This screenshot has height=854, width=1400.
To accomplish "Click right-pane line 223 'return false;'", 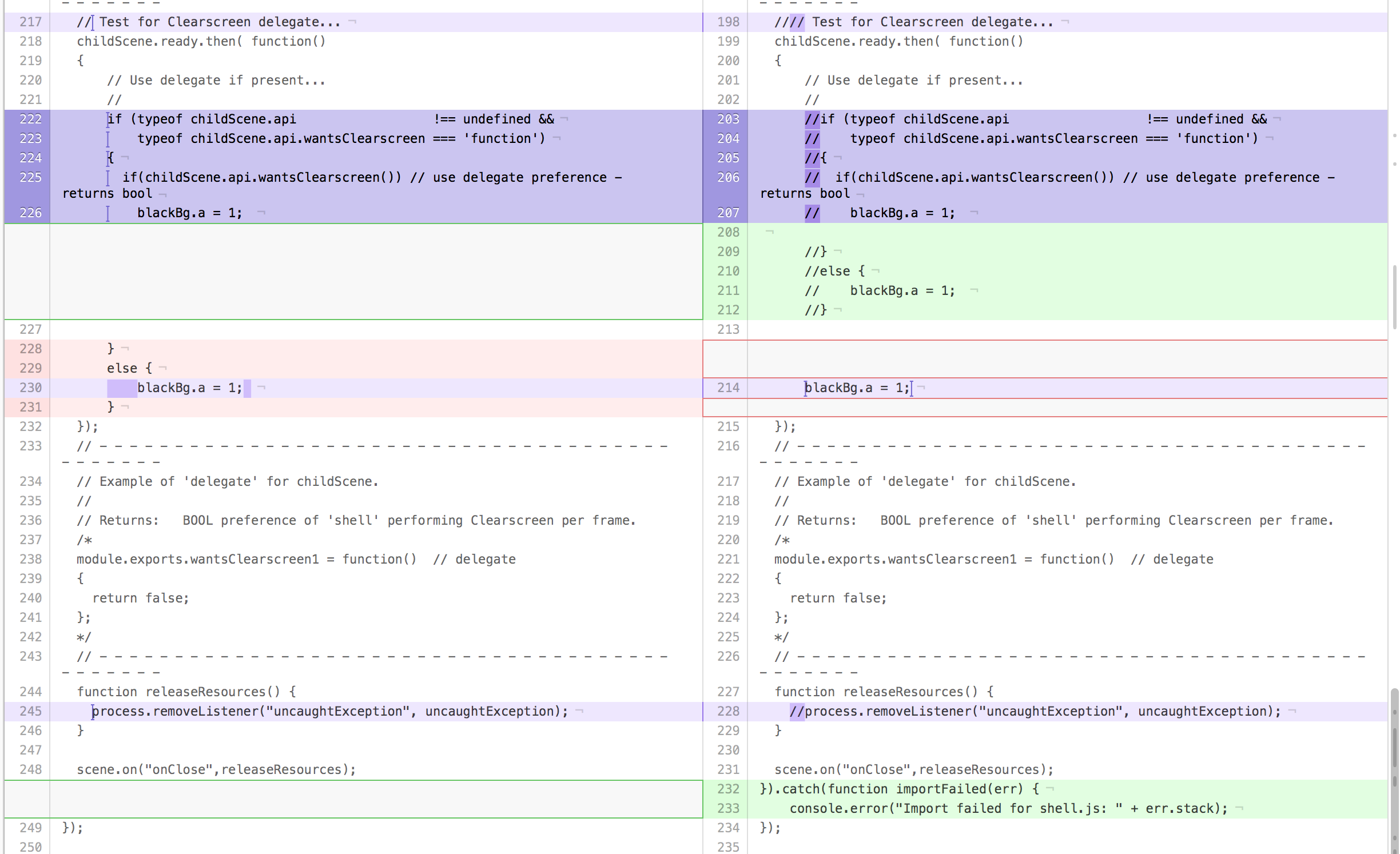I will (x=838, y=598).
